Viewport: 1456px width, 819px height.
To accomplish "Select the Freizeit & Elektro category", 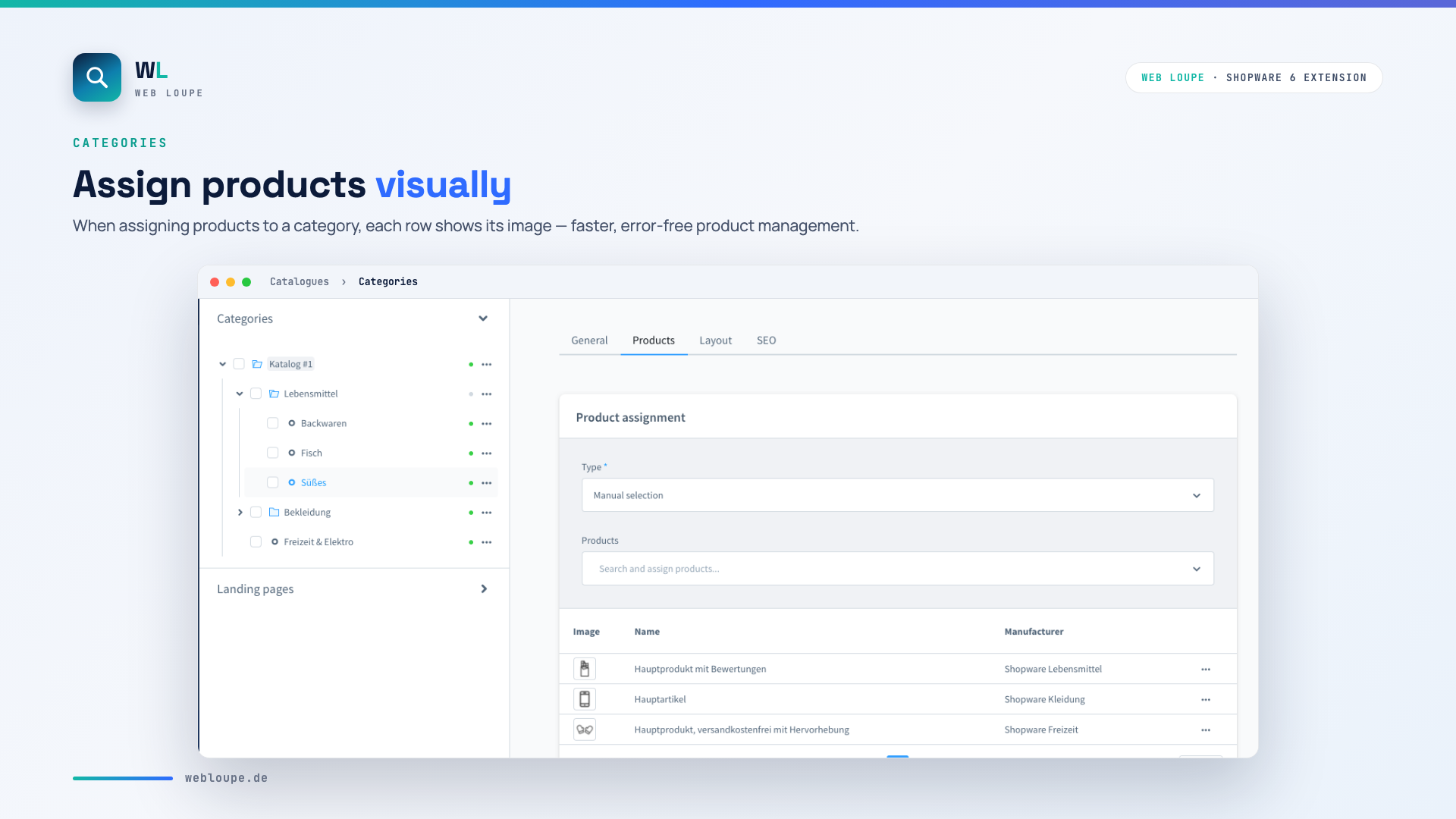I will coord(318,542).
